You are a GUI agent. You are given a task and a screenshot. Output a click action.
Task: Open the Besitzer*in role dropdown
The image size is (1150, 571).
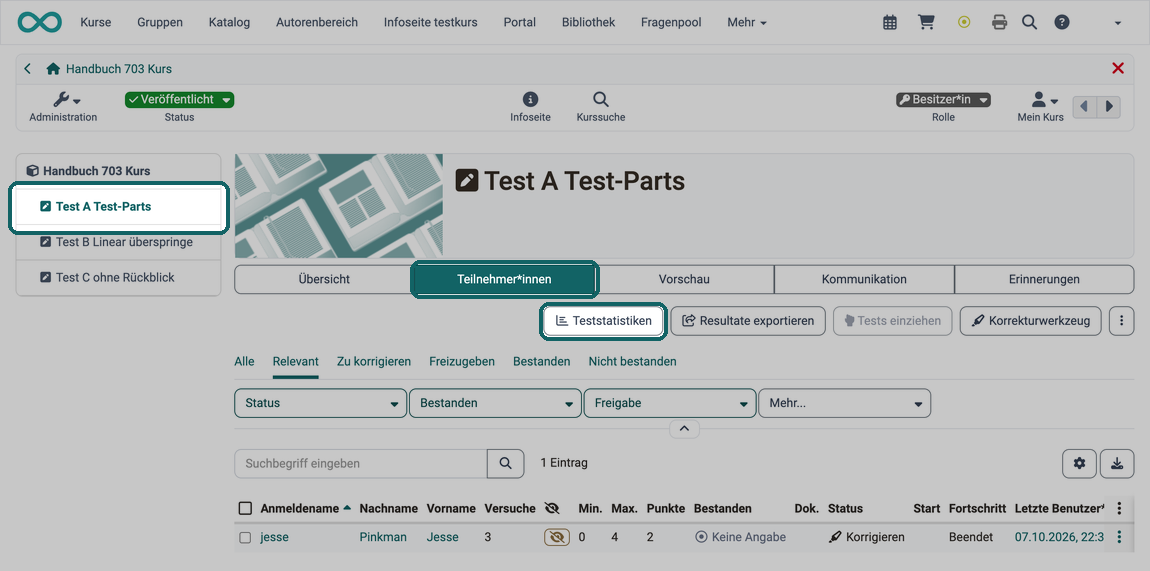point(943,100)
